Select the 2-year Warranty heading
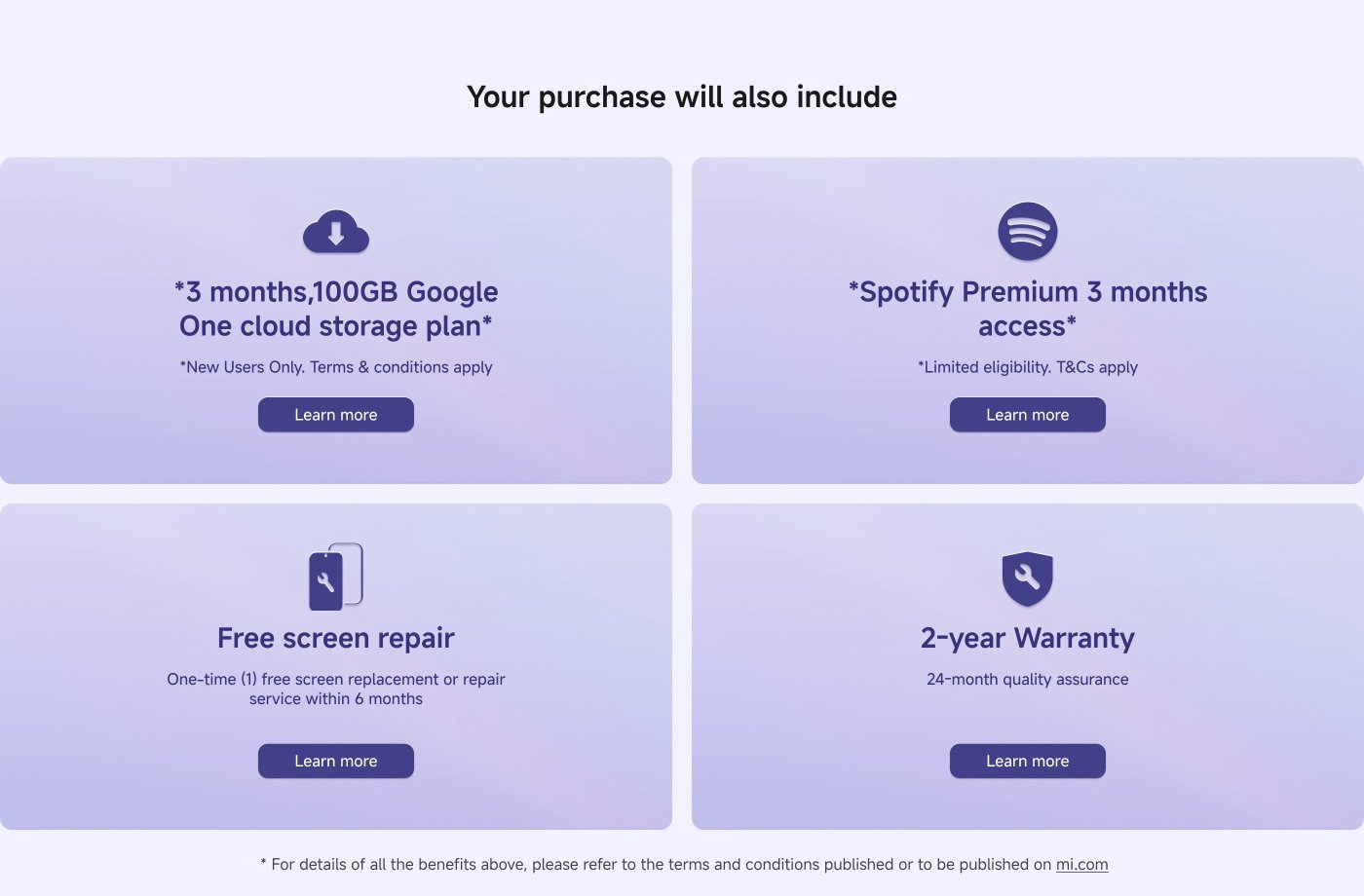This screenshot has width=1364, height=896. (x=1028, y=638)
